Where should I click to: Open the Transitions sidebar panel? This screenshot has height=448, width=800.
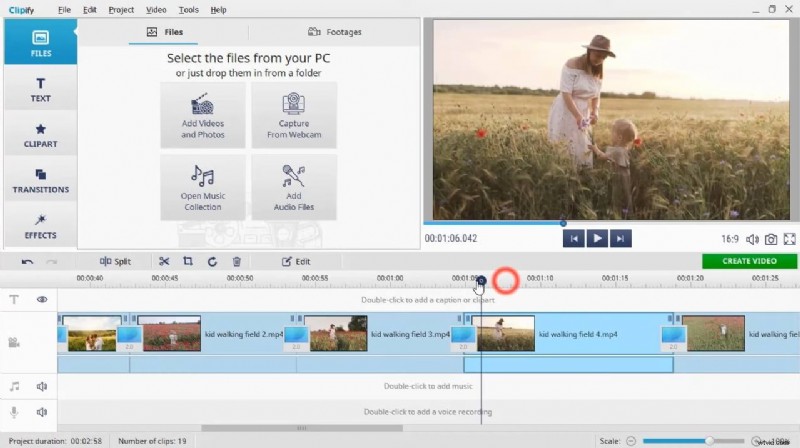[x=40, y=181]
